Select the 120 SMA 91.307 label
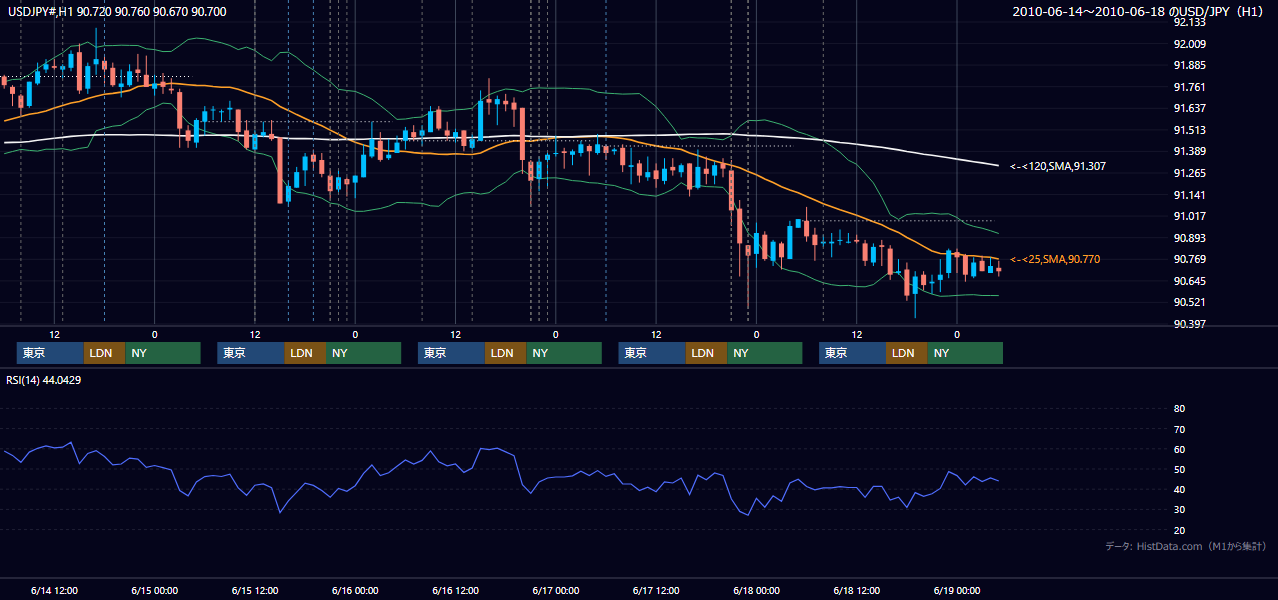 [1058, 166]
